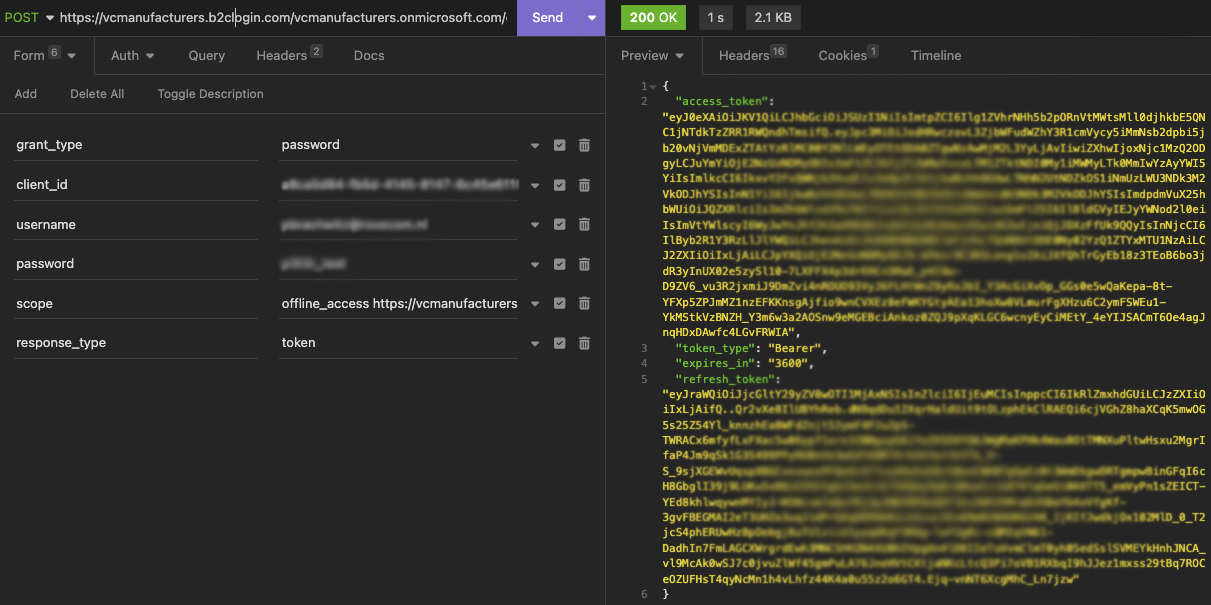This screenshot has width=1211, height=605.
Task: Collapse the JSON root object arrow
Action: point(653,87)
